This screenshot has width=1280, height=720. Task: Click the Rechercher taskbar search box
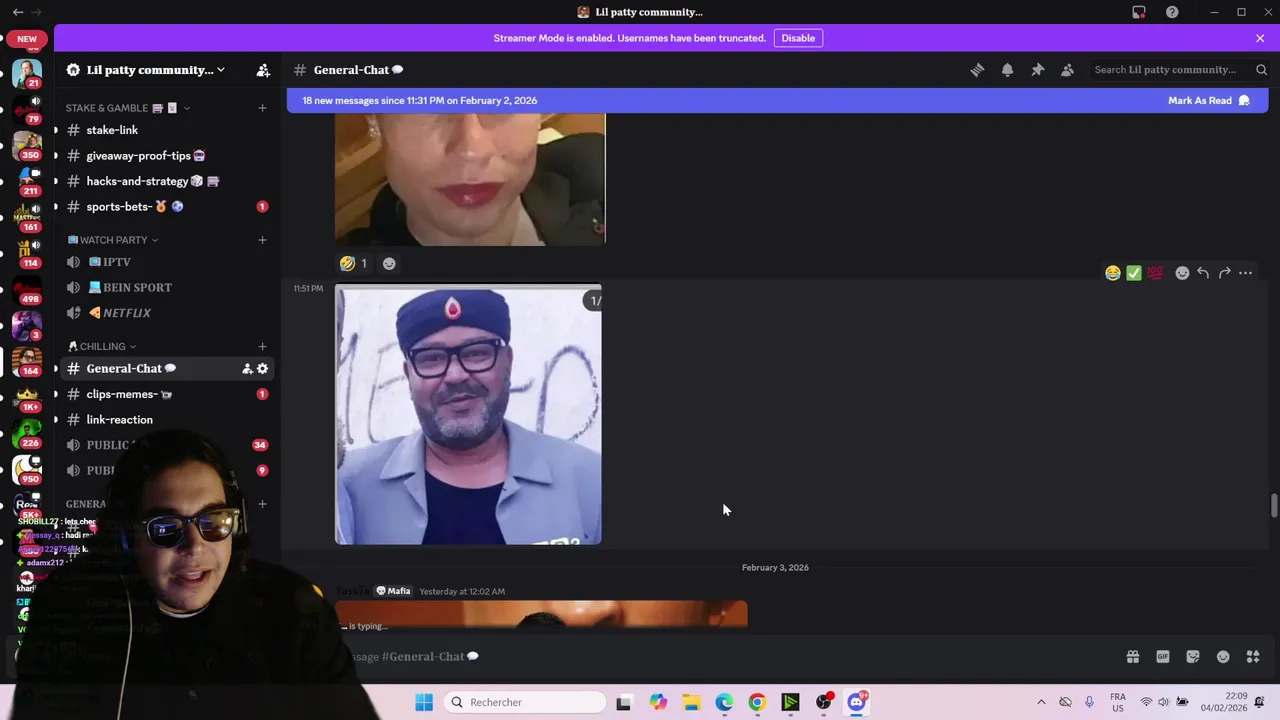[x=524, y=702]
